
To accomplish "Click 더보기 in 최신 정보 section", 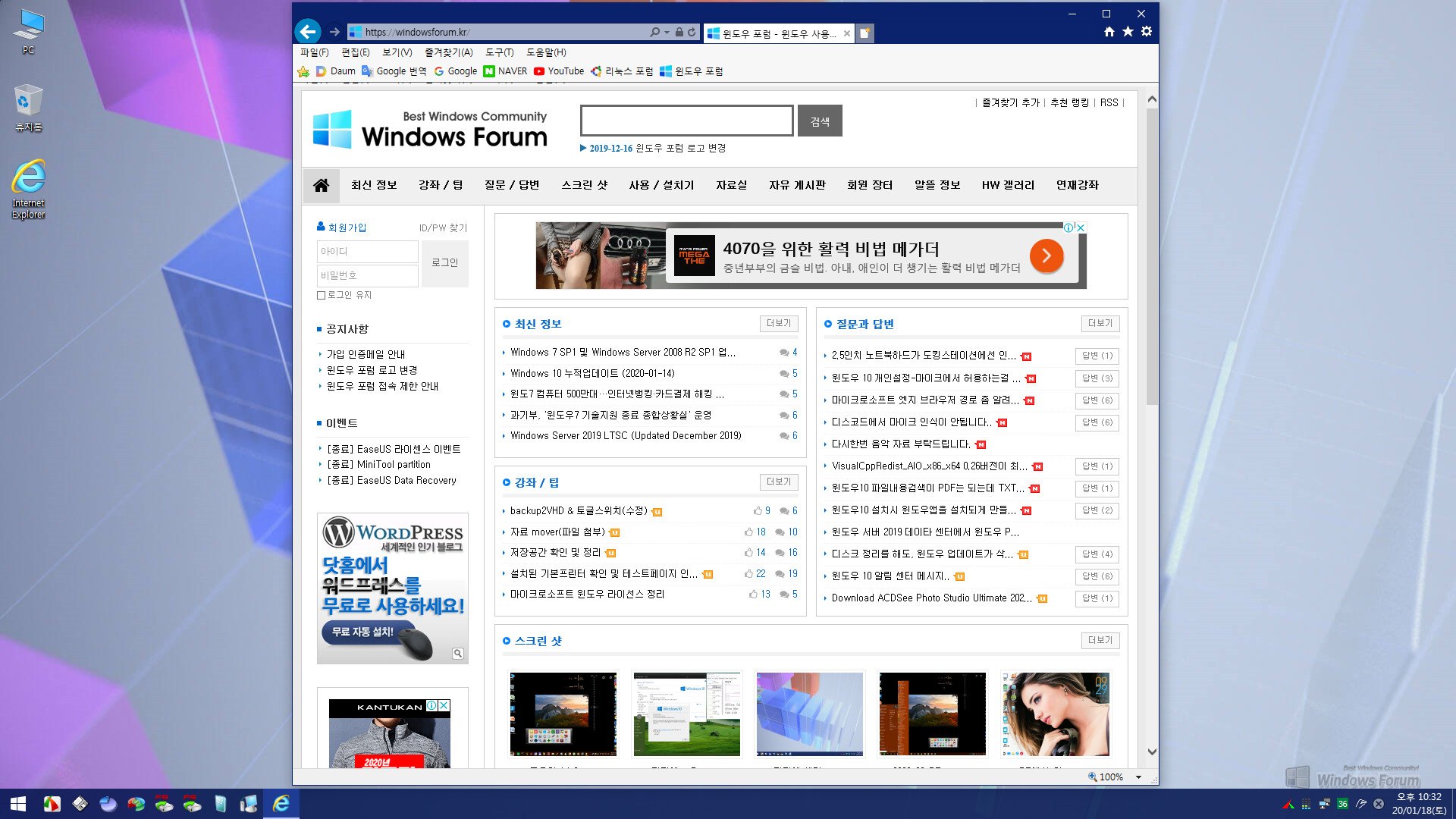I will 778,324.
